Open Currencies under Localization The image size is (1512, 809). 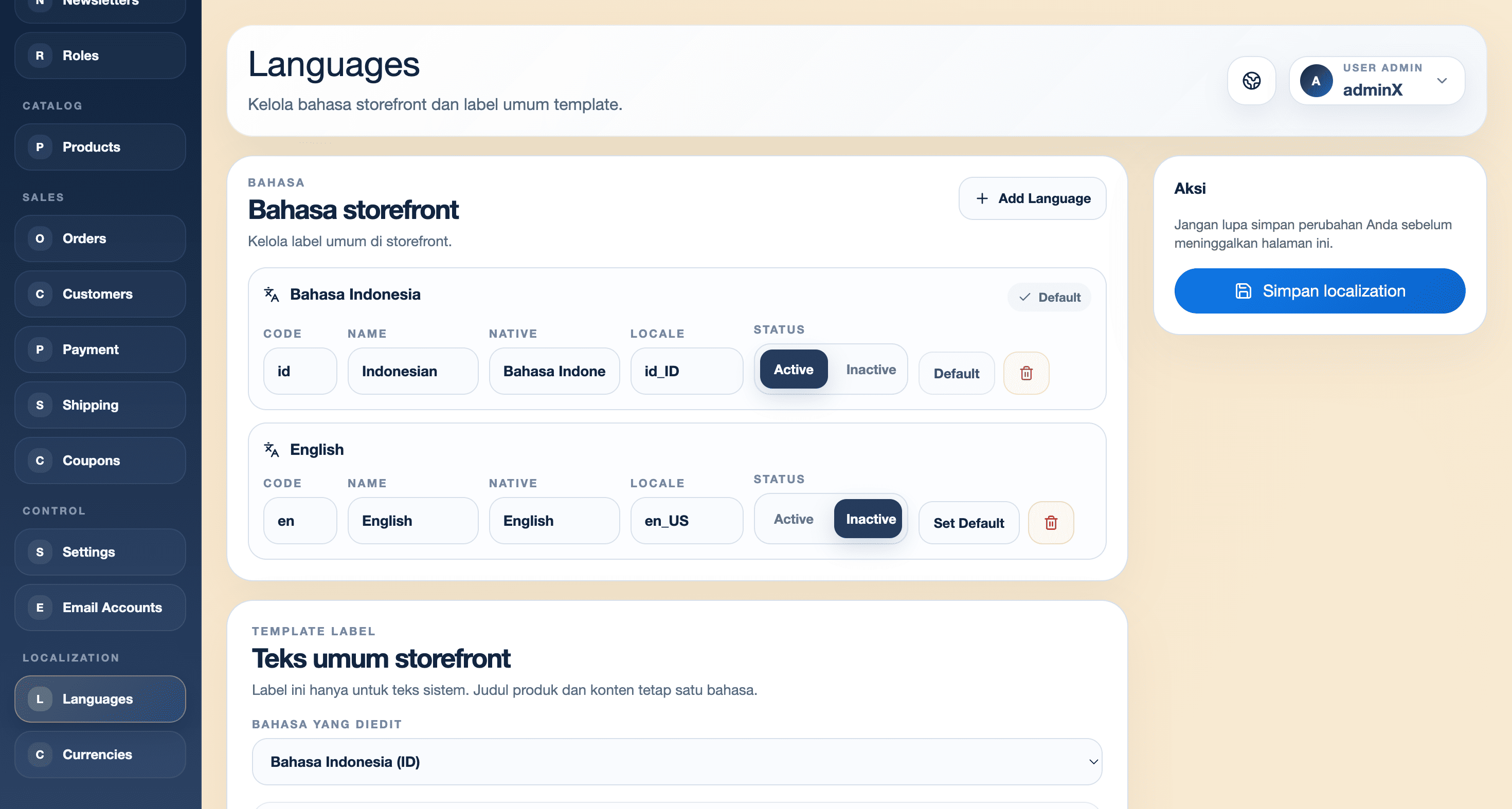pos(100,755)
